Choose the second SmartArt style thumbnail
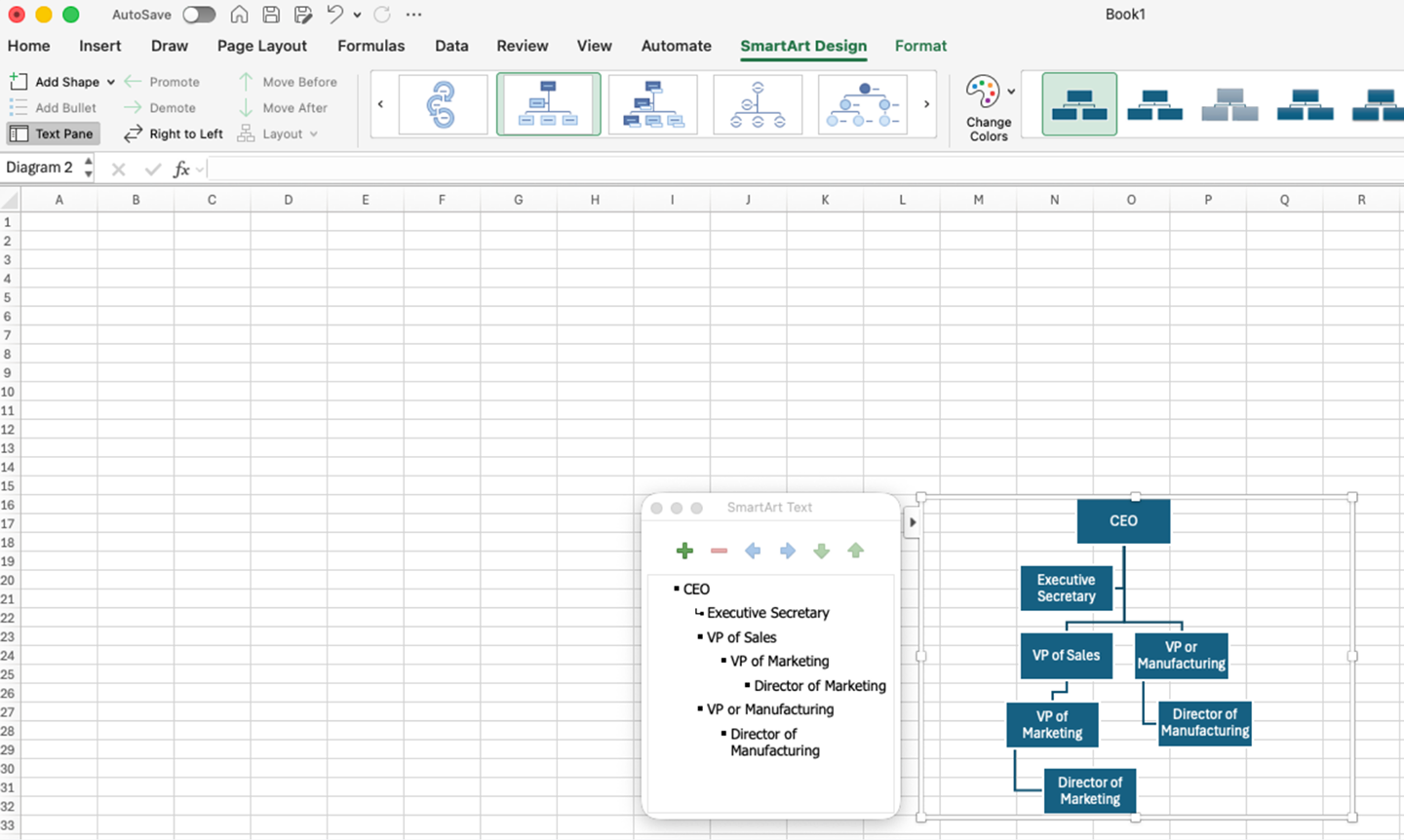Image resolution: width=1404 pixels, height=840 pixels. click(1154, 104)
